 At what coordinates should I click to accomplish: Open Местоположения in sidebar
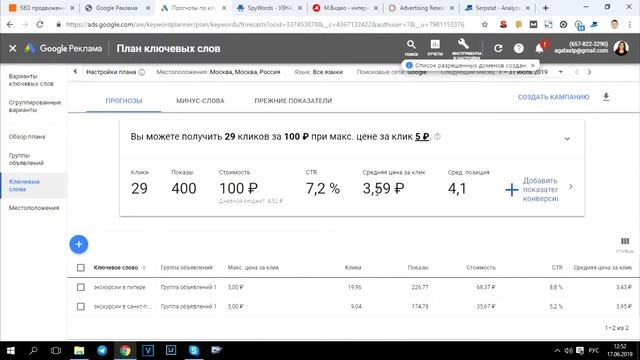pyautogui.click(x=33, y=208)
